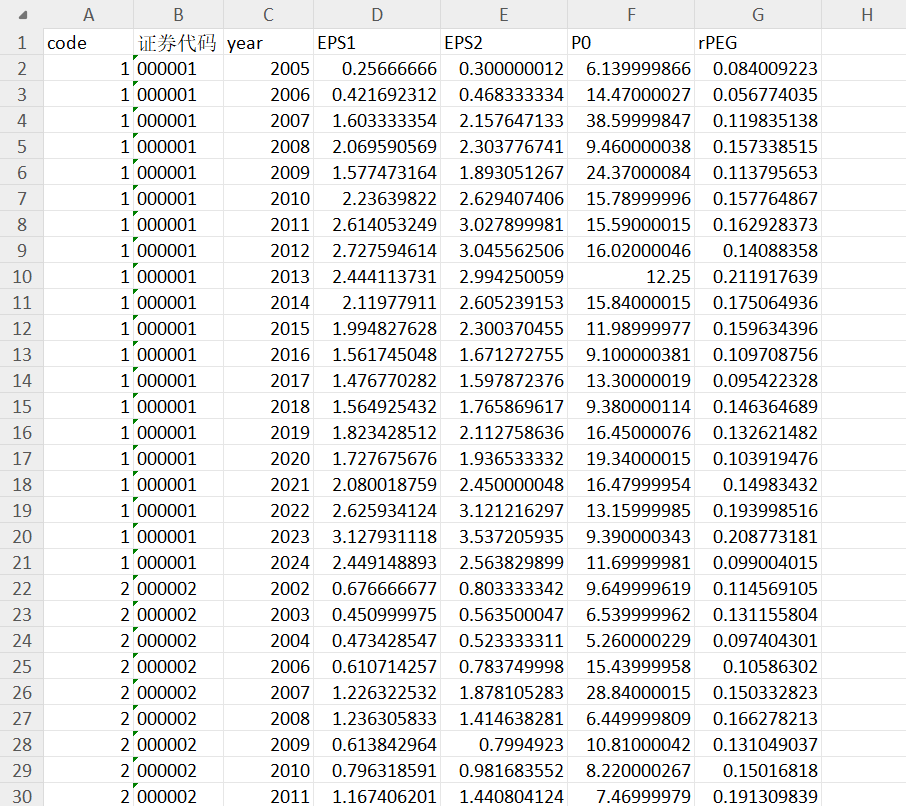Select row 1 header

pyautogui.click(x=21, y=42)
